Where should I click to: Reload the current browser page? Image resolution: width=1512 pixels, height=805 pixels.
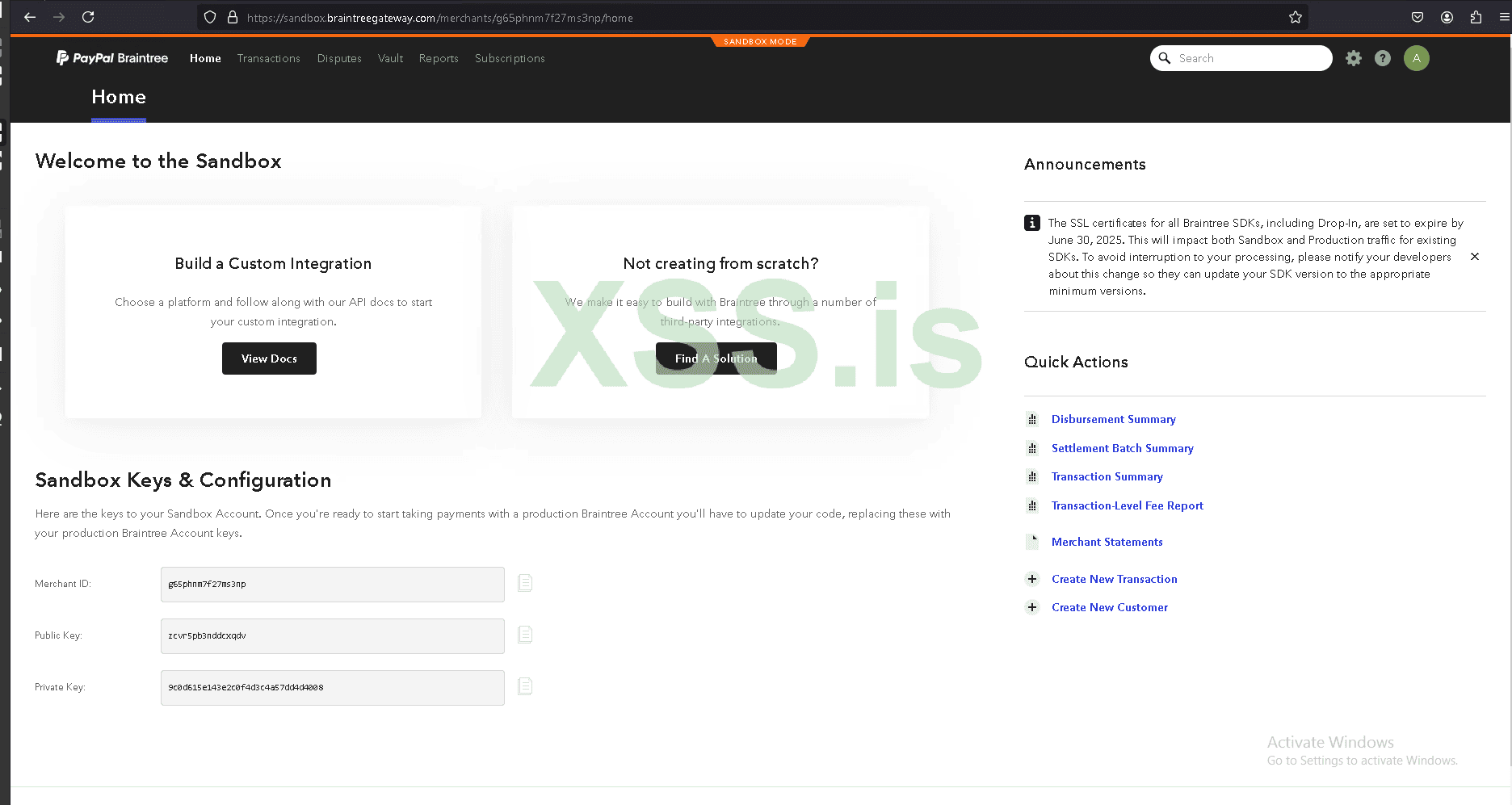(x=88, y=17)
